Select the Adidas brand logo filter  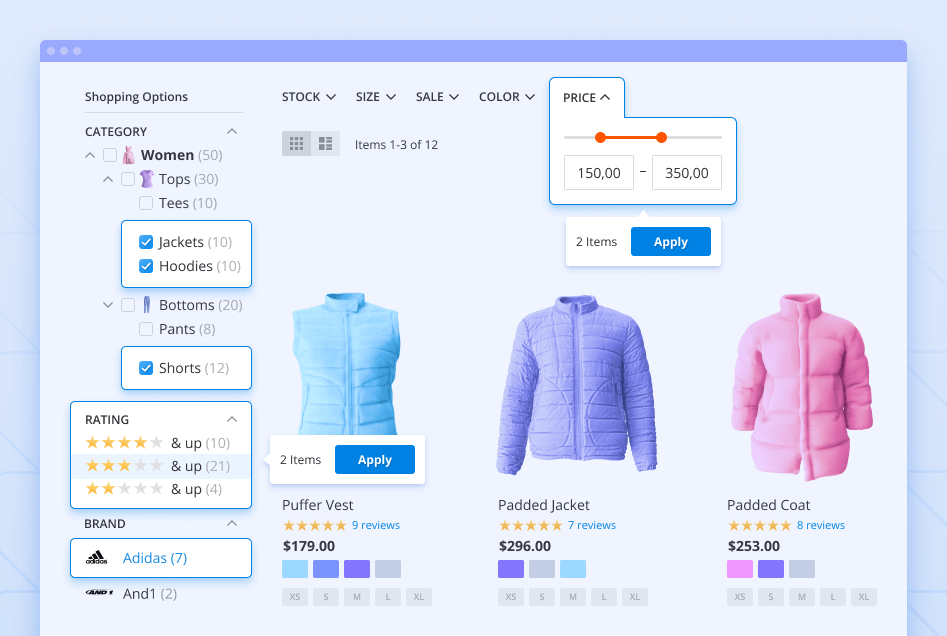pyautogui.click(x=96, y=558)
